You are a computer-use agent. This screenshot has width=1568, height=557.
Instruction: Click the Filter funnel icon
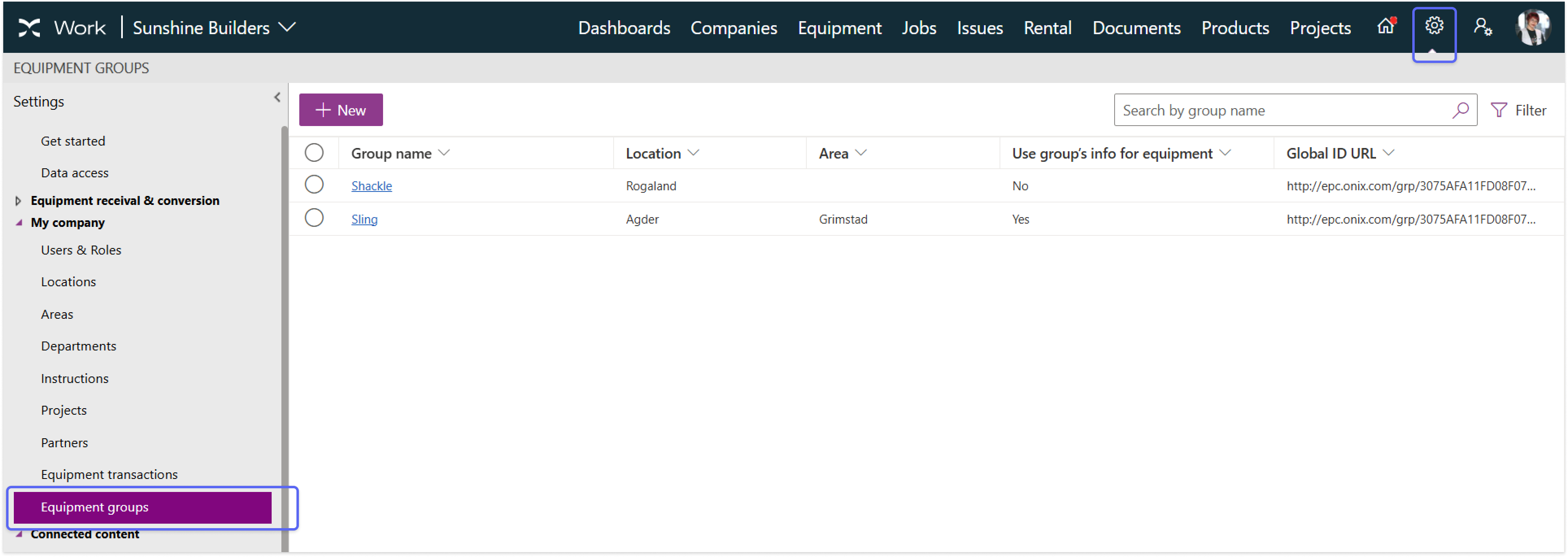pos(1498,110)
